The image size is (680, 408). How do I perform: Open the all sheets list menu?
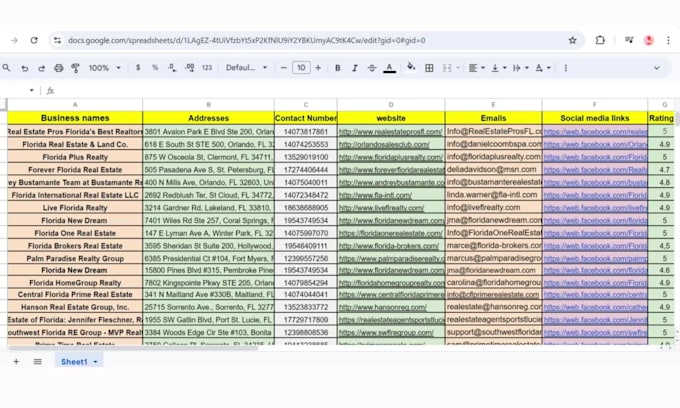coord(38,362)
